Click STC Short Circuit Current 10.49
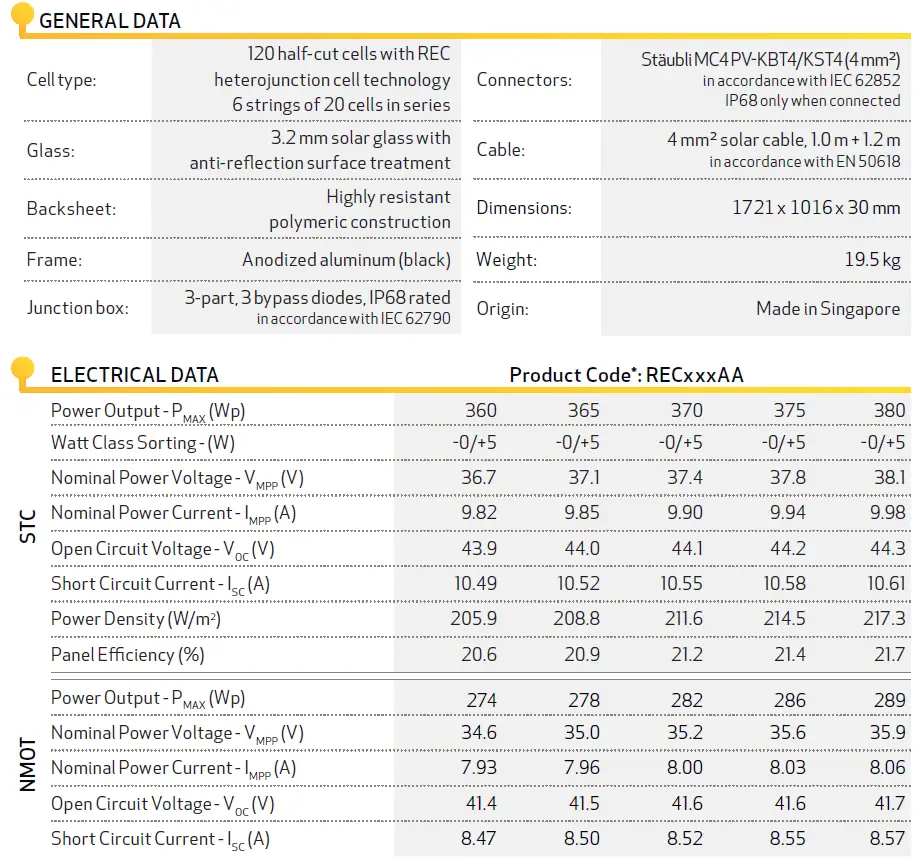The image size is (919, 862). (x=475, y=584)
